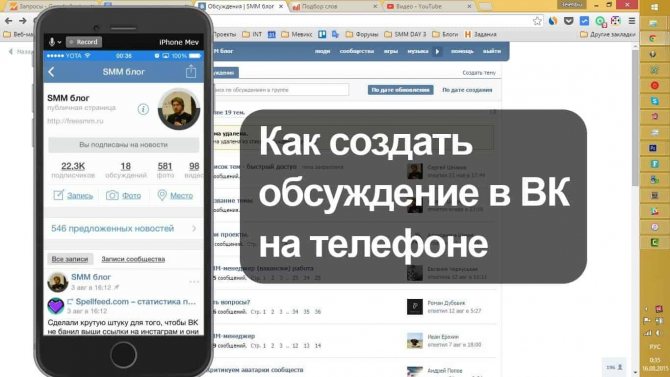The image size is (670, 377).
Task: Click the microphone dropdown in recorder bar
Action: point(55,42)
